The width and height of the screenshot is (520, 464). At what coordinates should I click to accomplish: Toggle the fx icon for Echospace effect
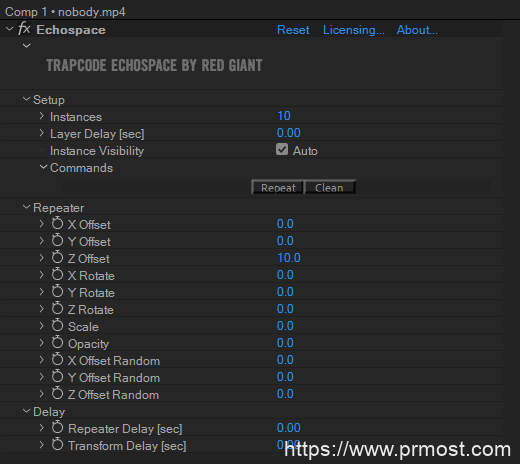coord(24,29)
